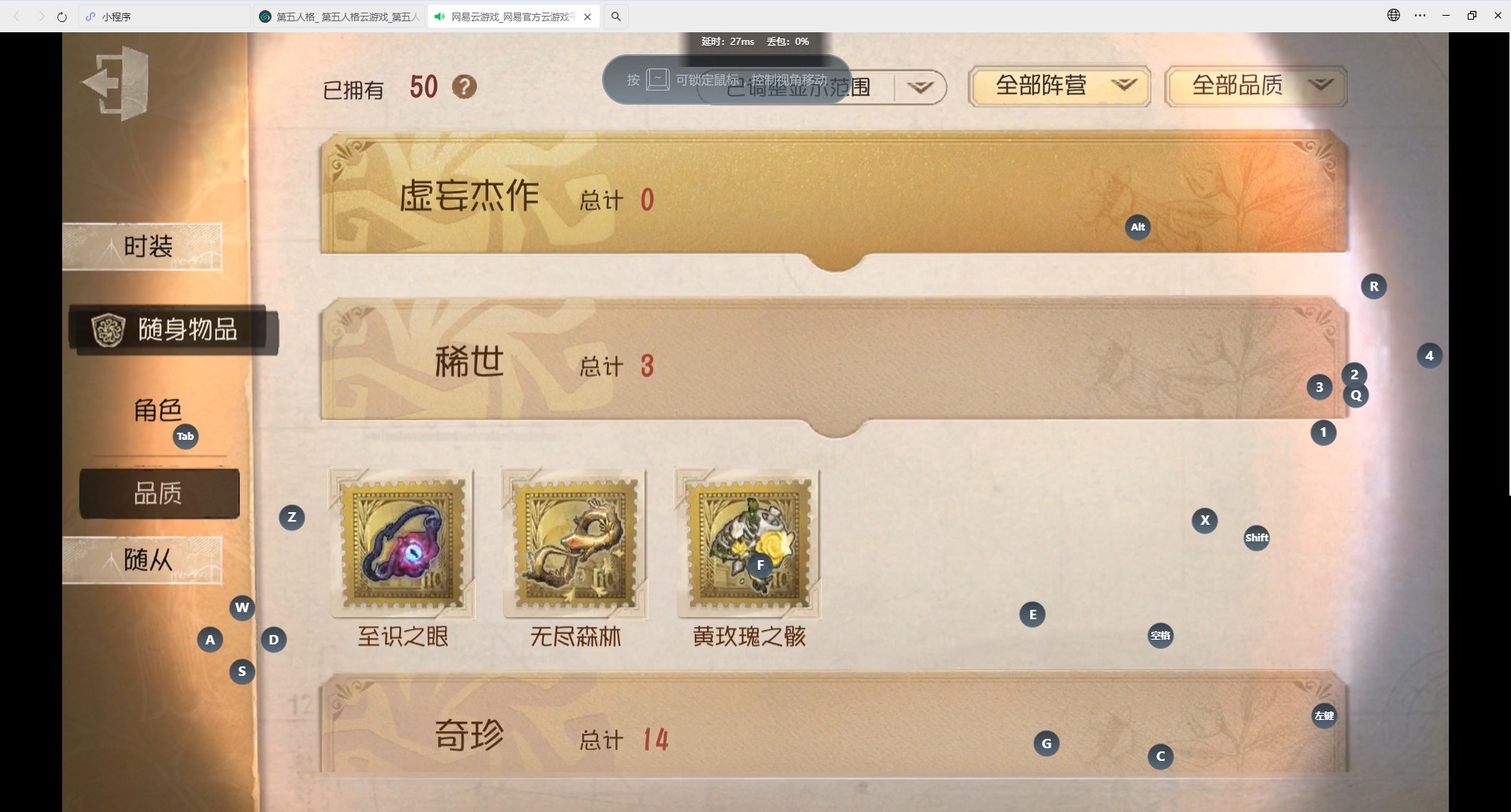Screen dimensions: 1511x812
Task: Open the globe language icon
Action: pos(1394,15)
